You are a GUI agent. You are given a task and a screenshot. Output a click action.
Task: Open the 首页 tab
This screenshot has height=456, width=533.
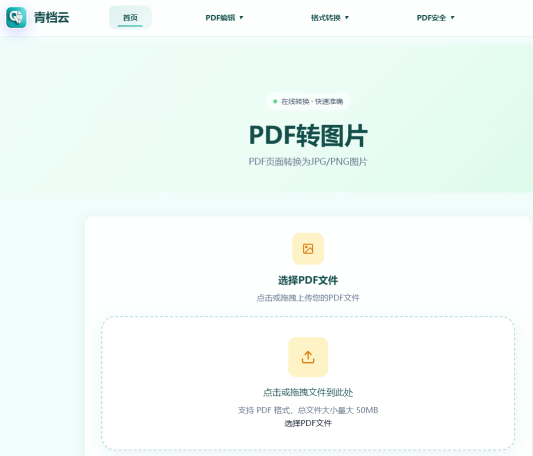click(130, 17)
